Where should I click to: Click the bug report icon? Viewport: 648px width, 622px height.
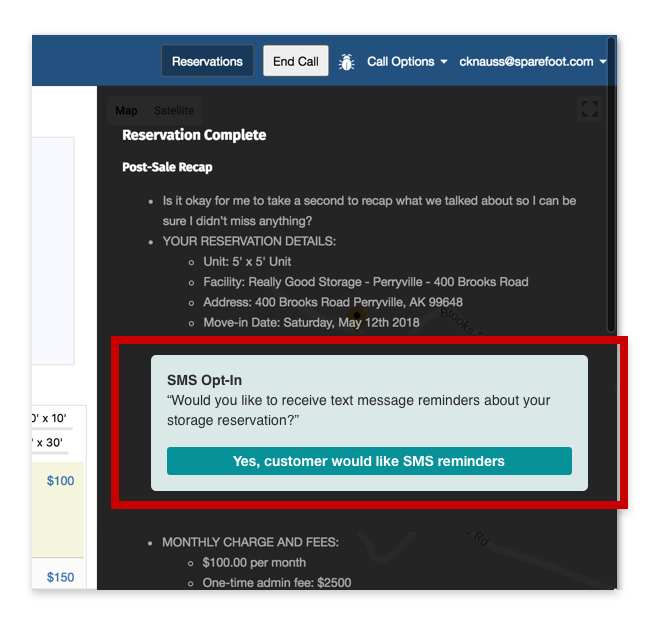346,62
